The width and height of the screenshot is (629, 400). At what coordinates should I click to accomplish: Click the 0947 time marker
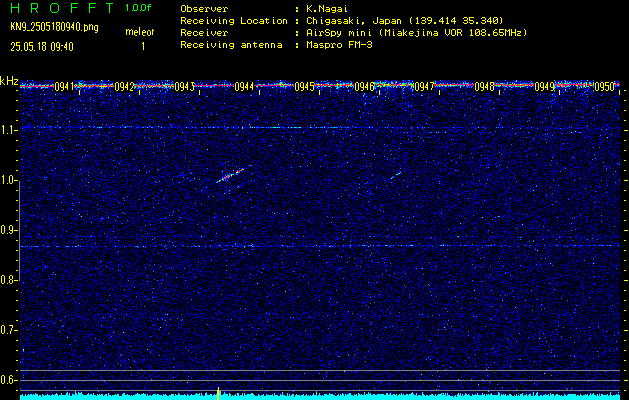424,86
